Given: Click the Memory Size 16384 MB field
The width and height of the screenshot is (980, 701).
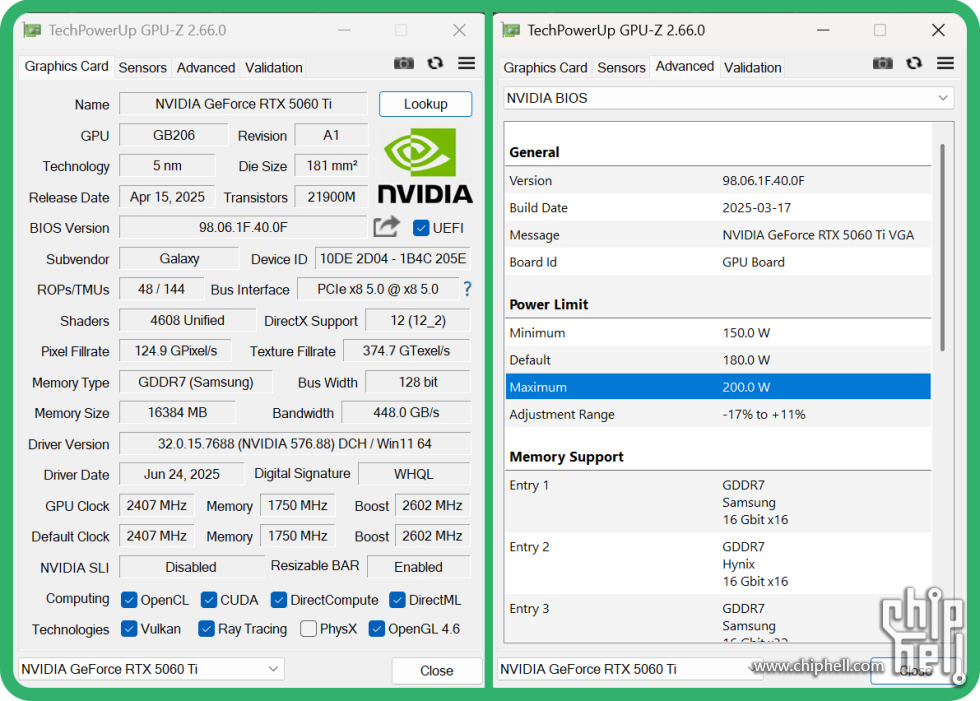Looking at the screenshot, I should pyautogui.click(x=178, y=412).
